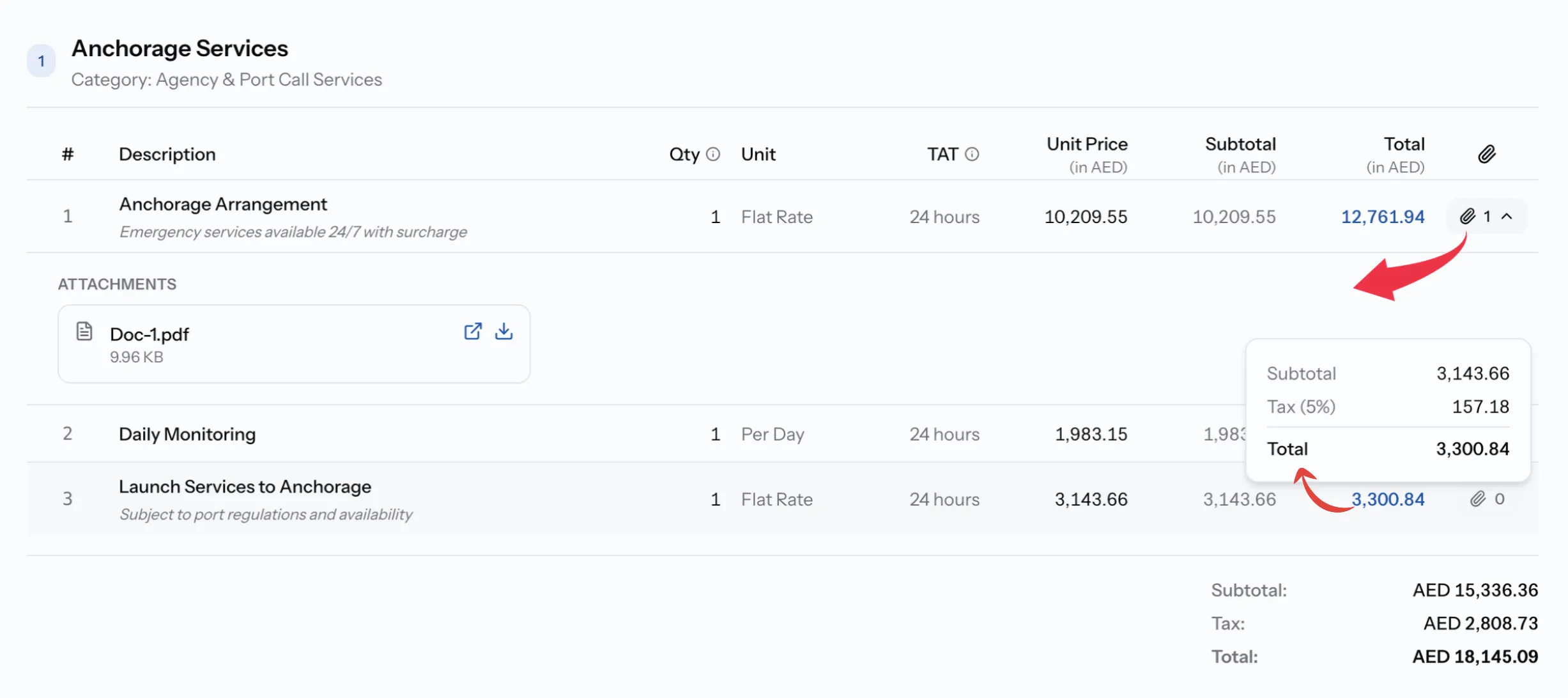The width and height of the screenshot is (1568, 698).
Task: Open attachments count for Launch Services row
Action: [1487, 499]
